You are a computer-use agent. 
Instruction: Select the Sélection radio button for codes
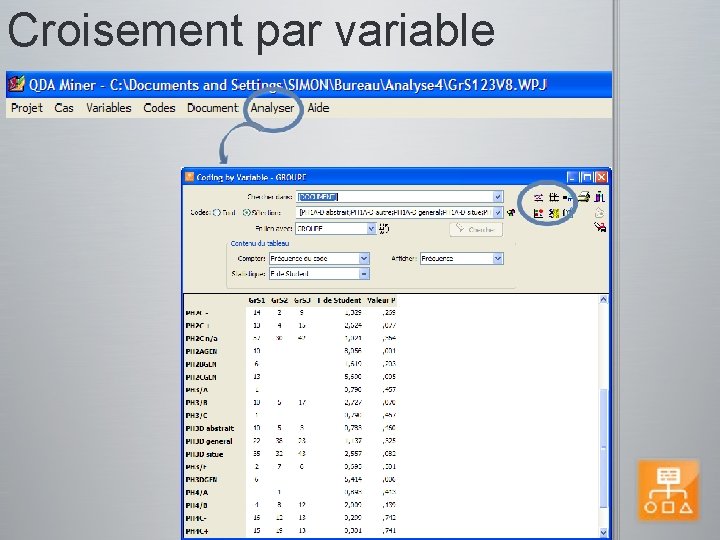point(247,213)
